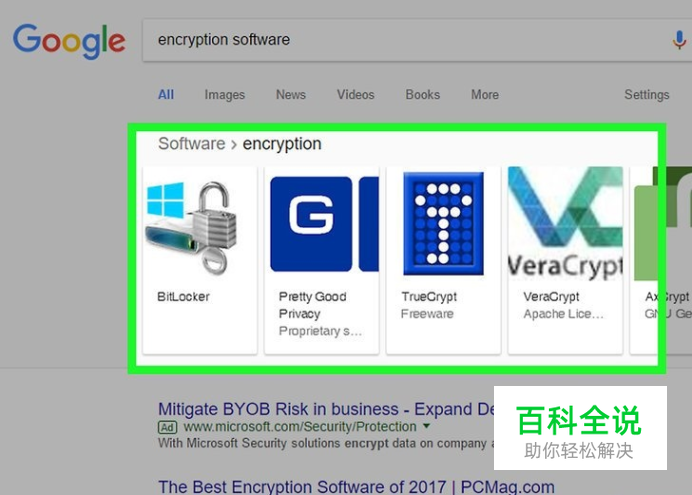Open The Best Encryption Software PCMag link

357,487
